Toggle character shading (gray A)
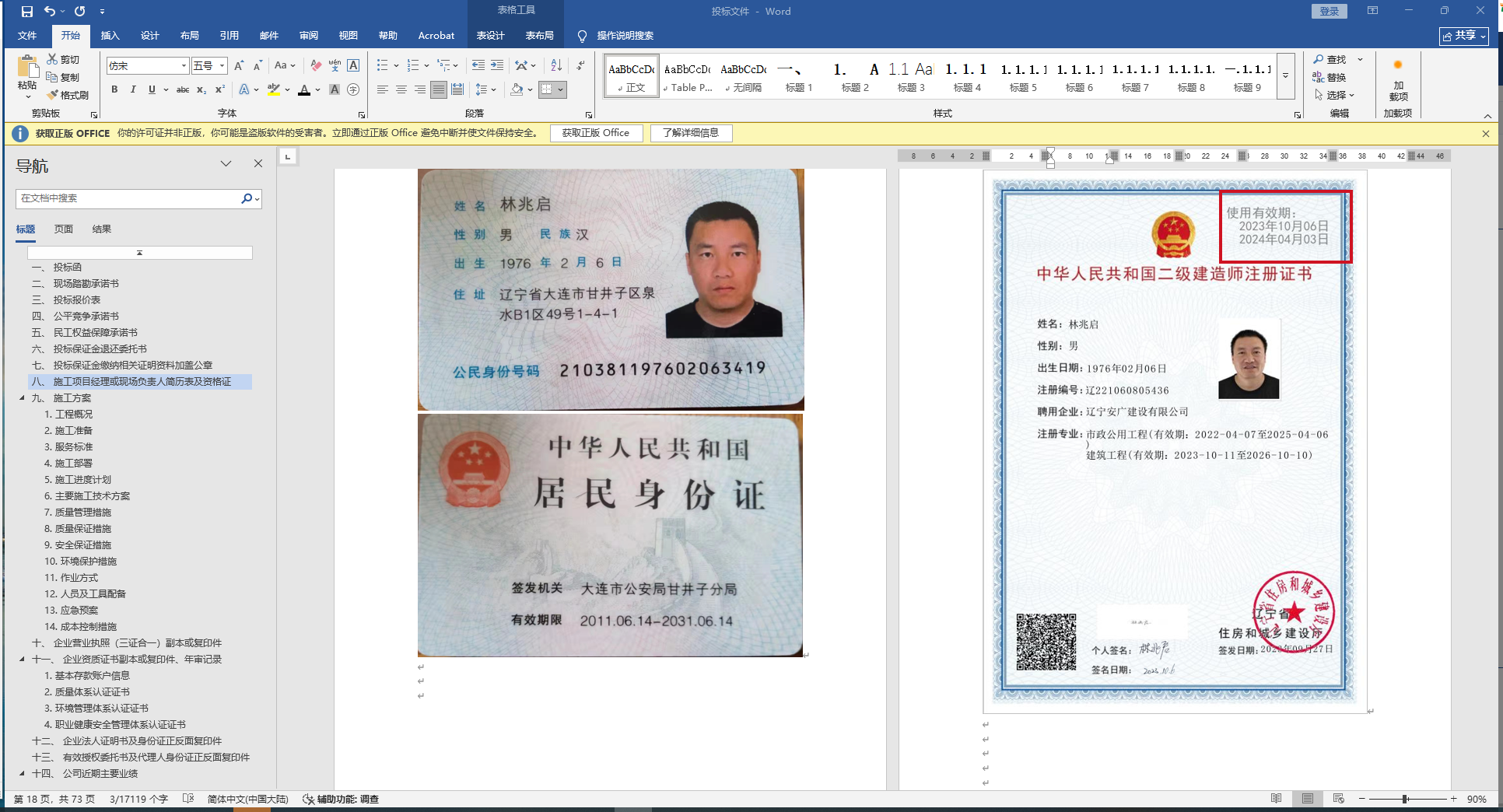 tap(335, 89)
